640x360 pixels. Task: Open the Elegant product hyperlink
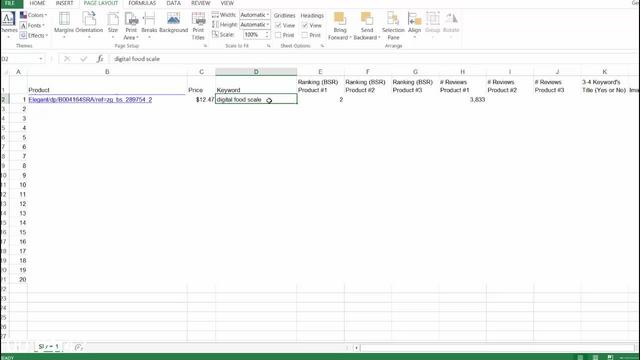90,100
